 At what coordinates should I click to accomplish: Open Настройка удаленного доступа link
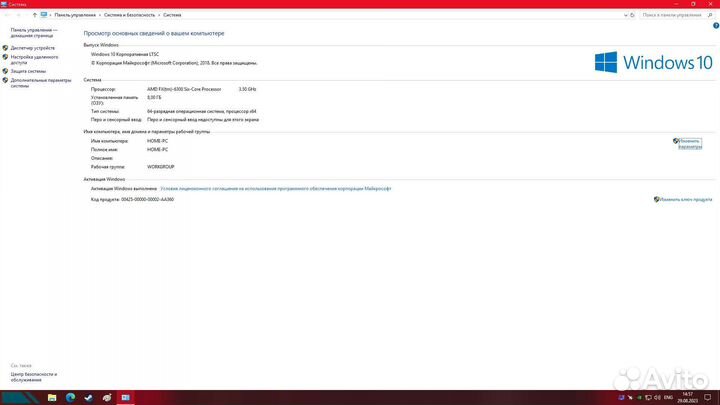34,60
